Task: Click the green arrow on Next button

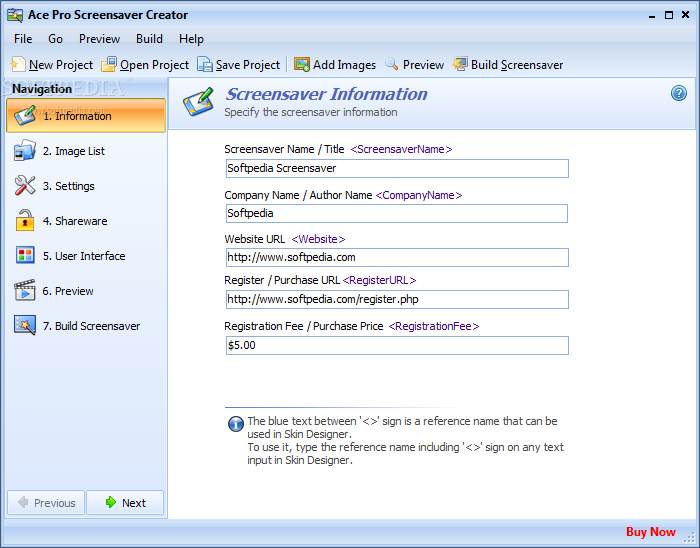Action: 111,502
